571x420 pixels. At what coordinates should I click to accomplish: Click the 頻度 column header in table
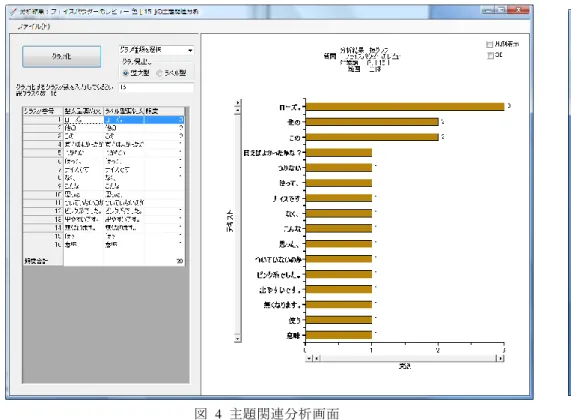pos(164,111)
